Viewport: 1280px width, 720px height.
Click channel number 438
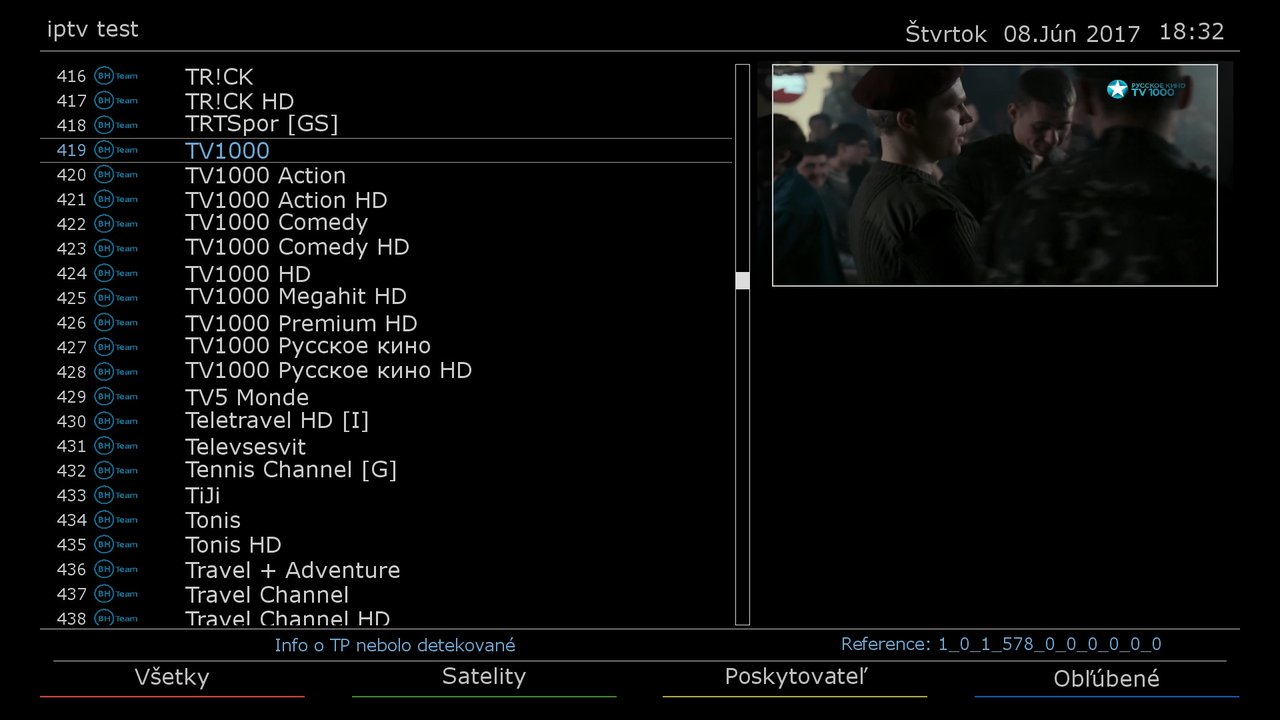(x=72, y=619)
